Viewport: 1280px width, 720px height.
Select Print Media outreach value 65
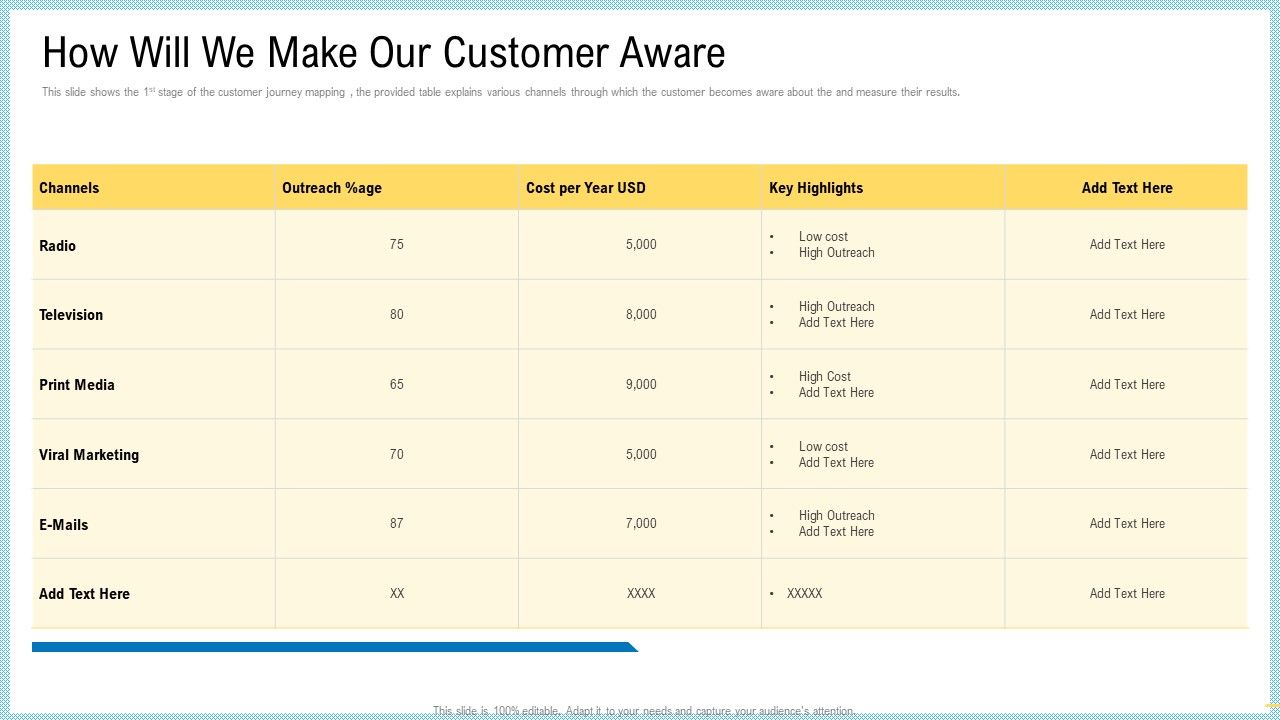(397, 385)
